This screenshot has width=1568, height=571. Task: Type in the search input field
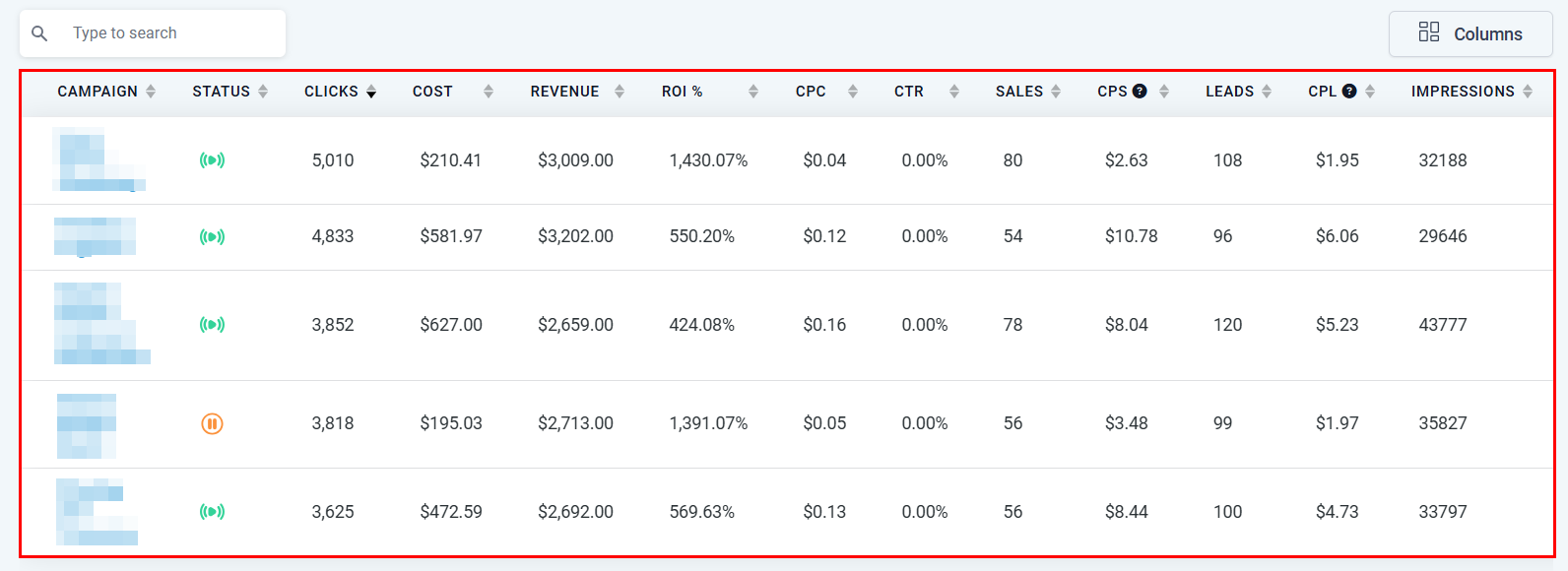172,33
